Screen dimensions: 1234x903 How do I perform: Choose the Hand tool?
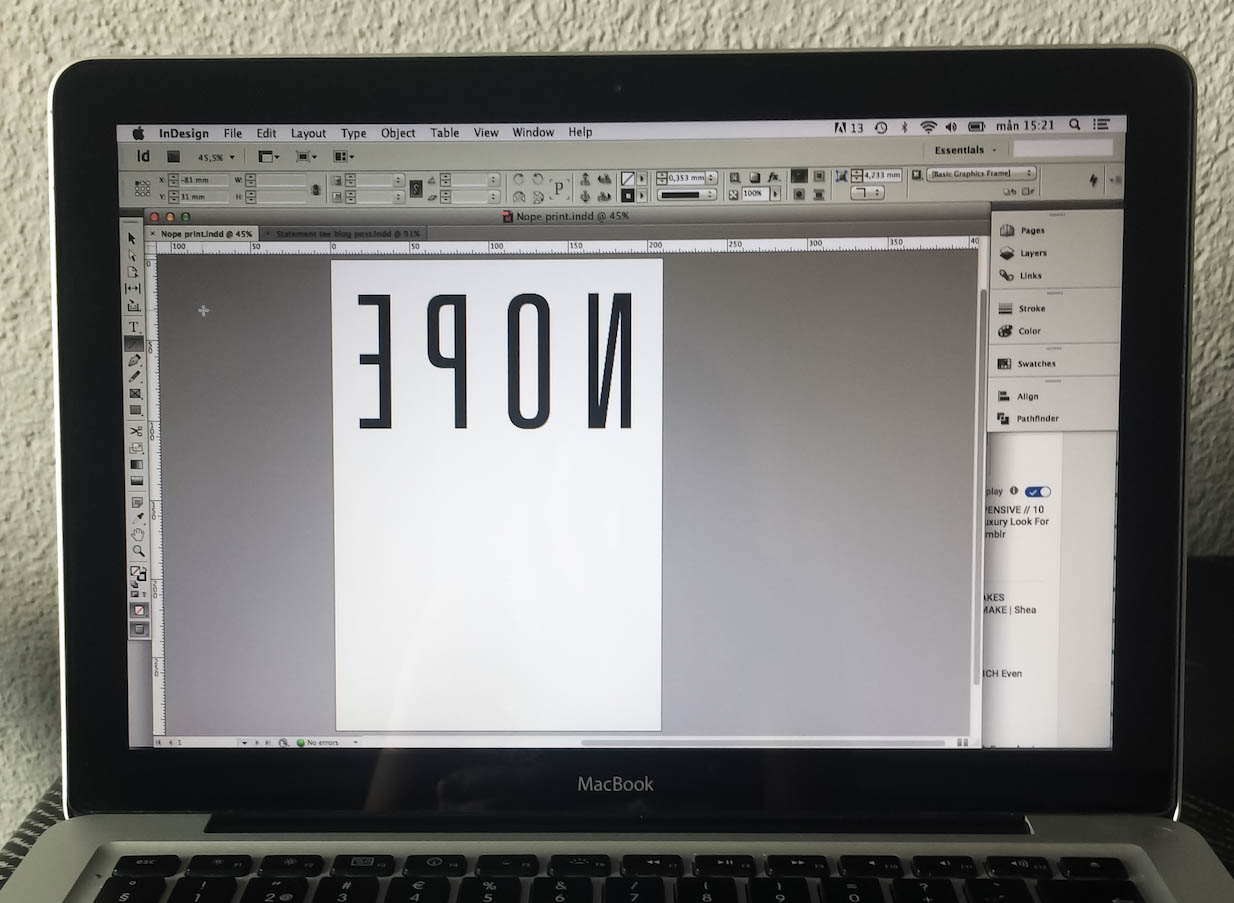[138, 535]
